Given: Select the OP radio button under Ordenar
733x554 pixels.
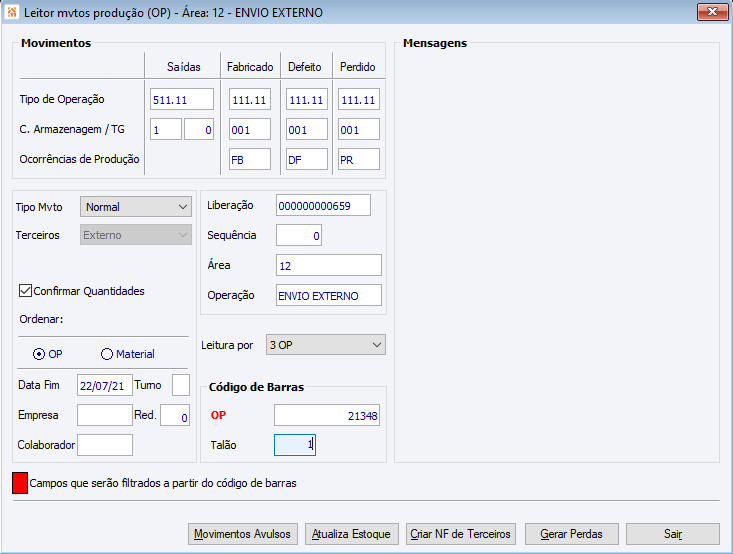Looking at the screenshot, I should tap(39, 354).
